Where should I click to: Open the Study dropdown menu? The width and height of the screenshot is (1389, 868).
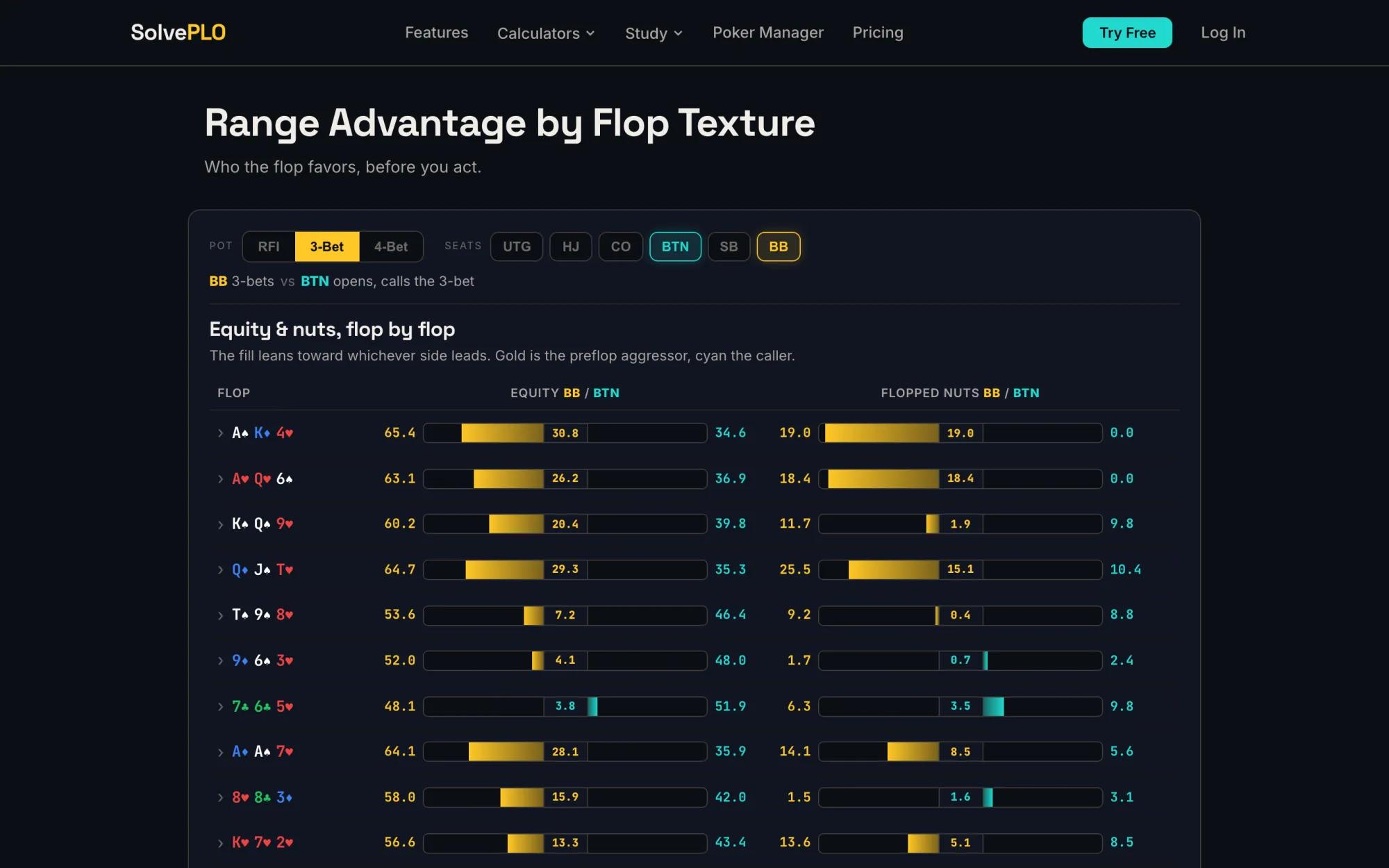[654, 33]
